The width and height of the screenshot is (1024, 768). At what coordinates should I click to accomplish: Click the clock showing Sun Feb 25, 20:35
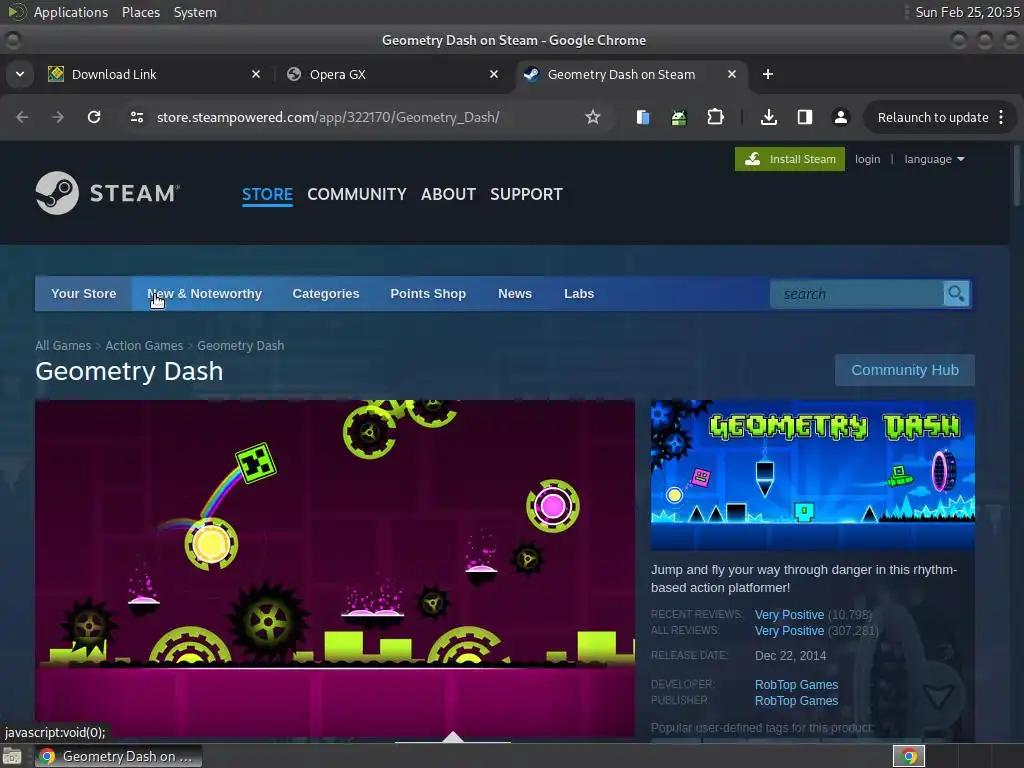point(967,12)
